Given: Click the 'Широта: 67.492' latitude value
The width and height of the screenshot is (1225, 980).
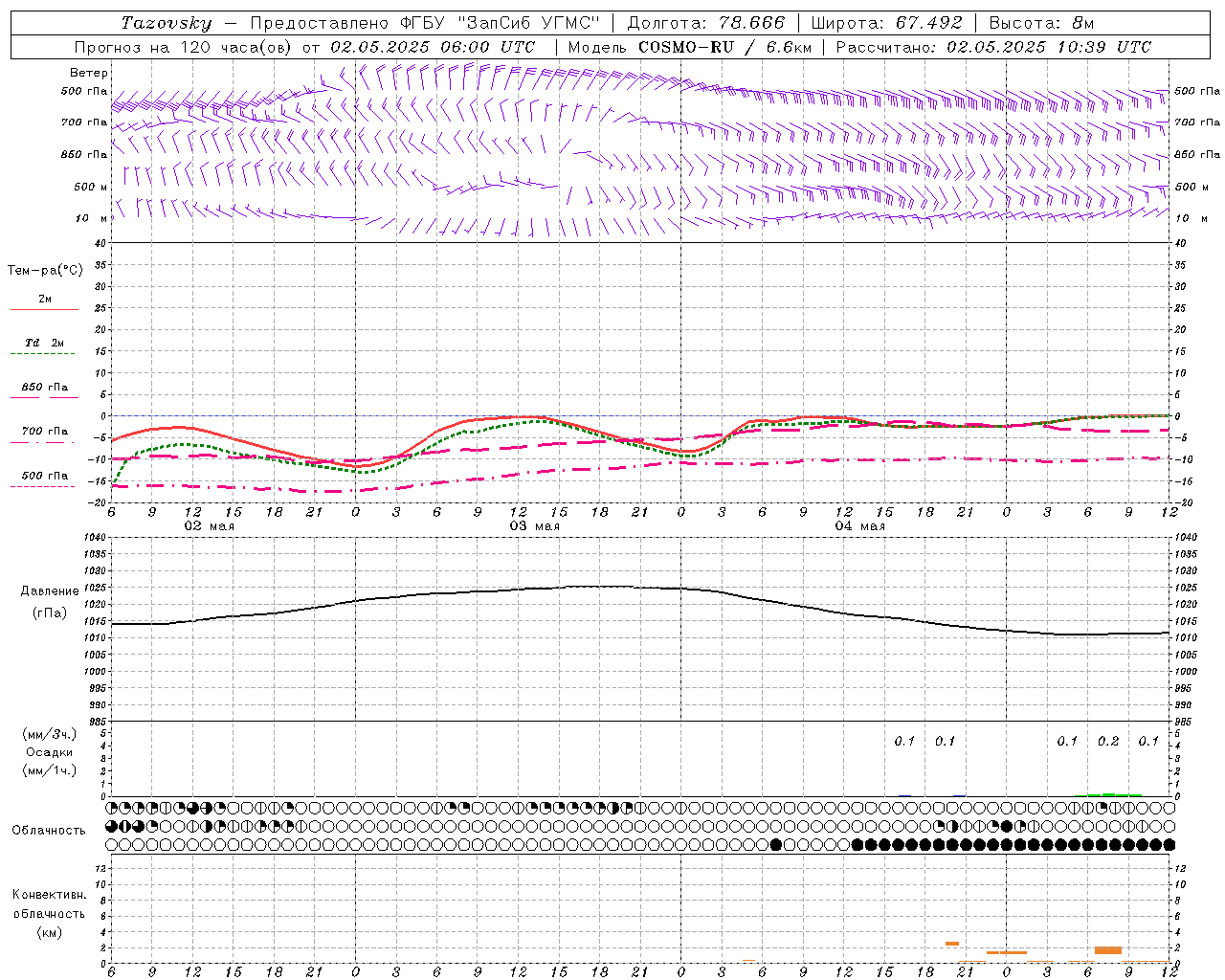Looking at the screenshot, I should tap(886, 23).
